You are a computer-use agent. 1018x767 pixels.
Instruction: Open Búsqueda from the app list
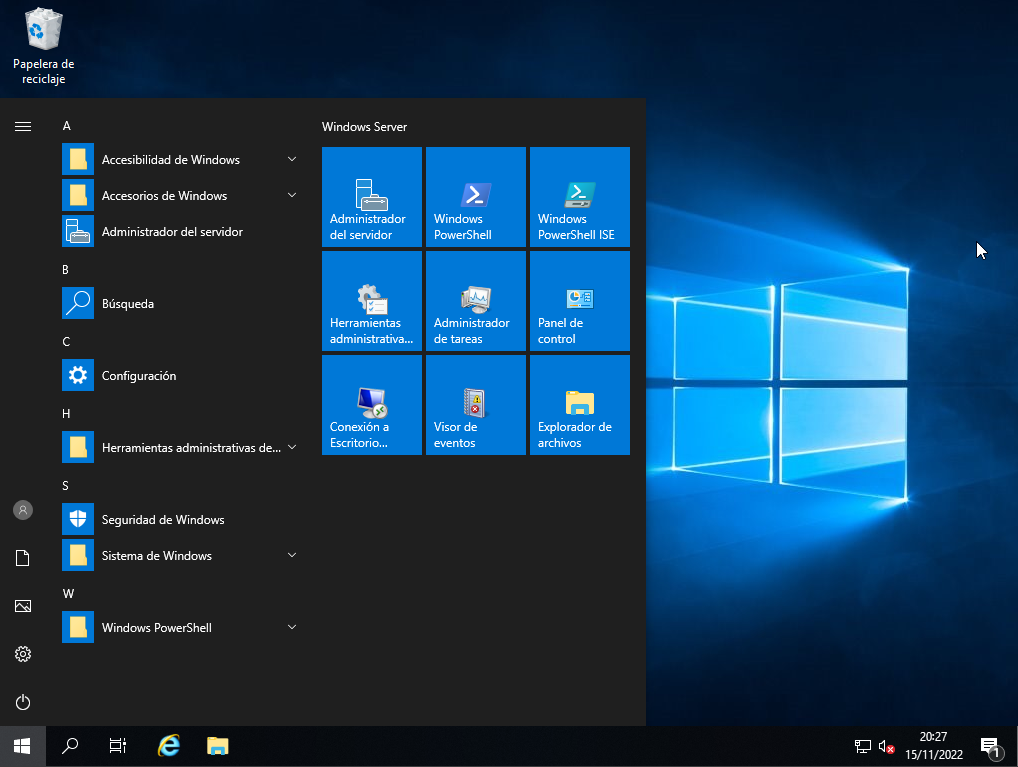pyautogui.click(x=180, y=303)
